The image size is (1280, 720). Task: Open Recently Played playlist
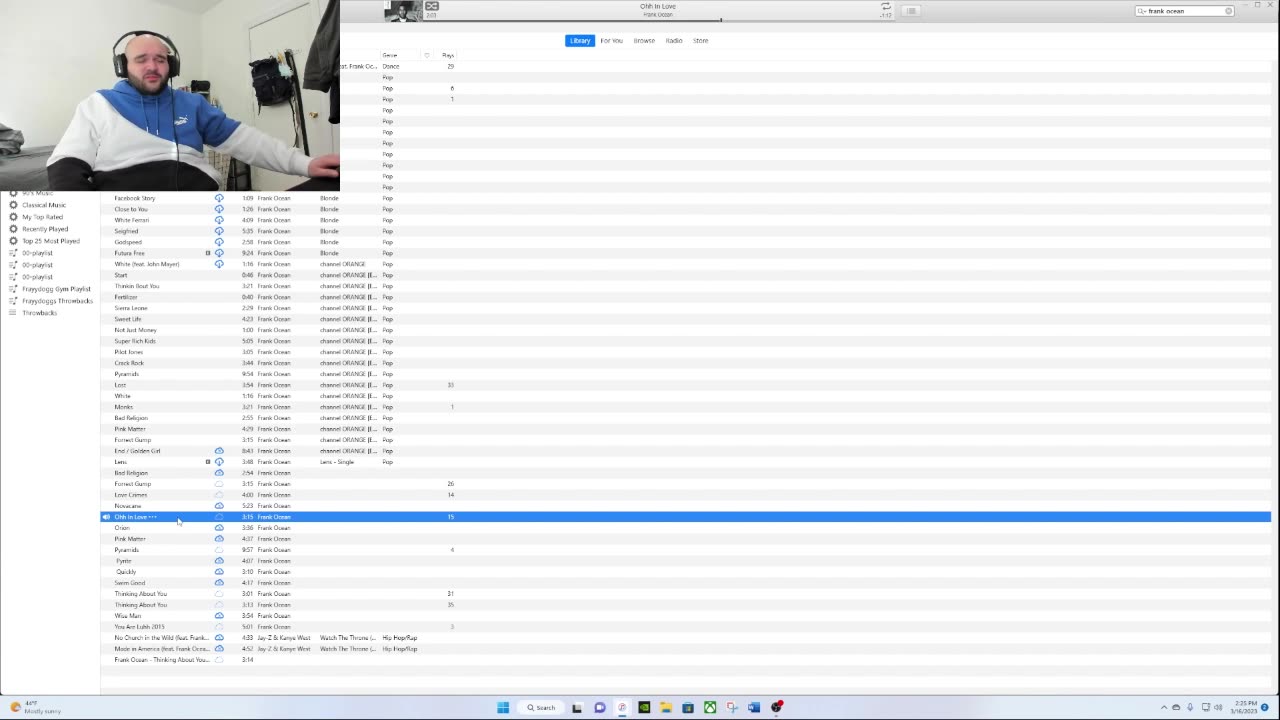45,229
